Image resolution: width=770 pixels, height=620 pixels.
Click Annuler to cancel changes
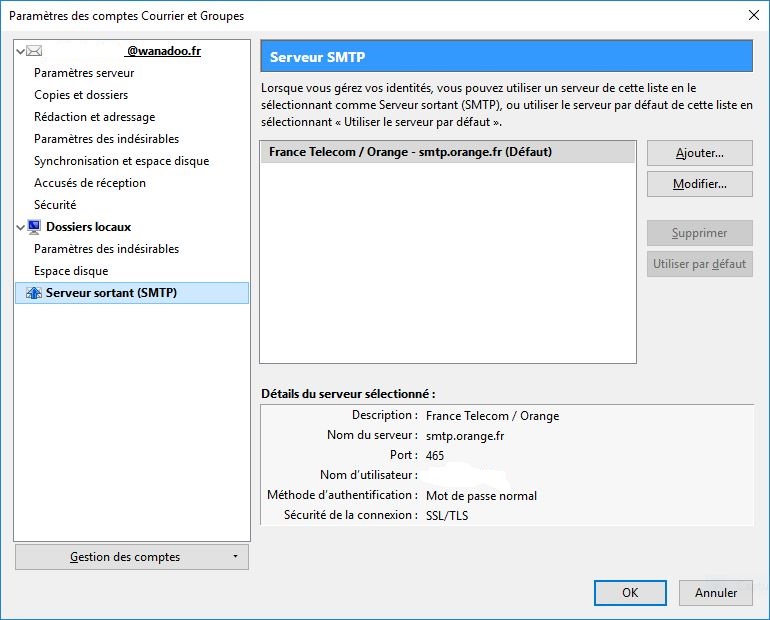point(716,593)
